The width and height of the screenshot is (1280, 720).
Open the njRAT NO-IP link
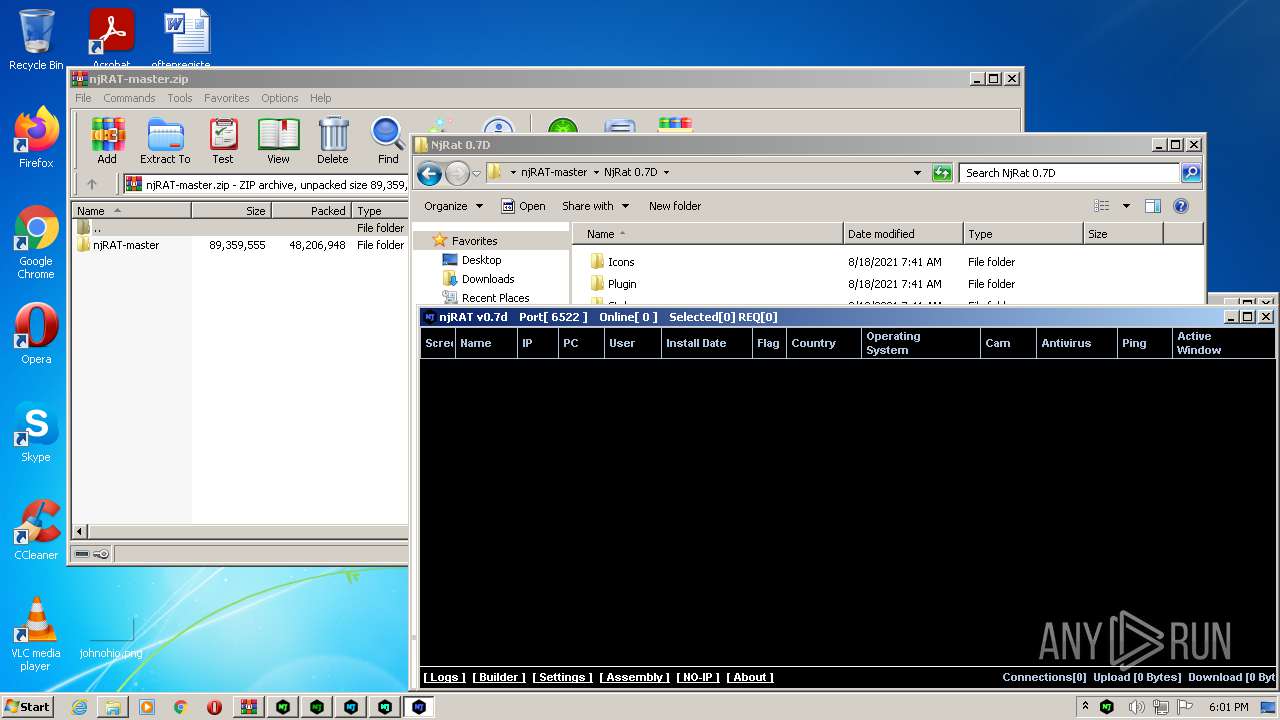[x=698, y=677]
